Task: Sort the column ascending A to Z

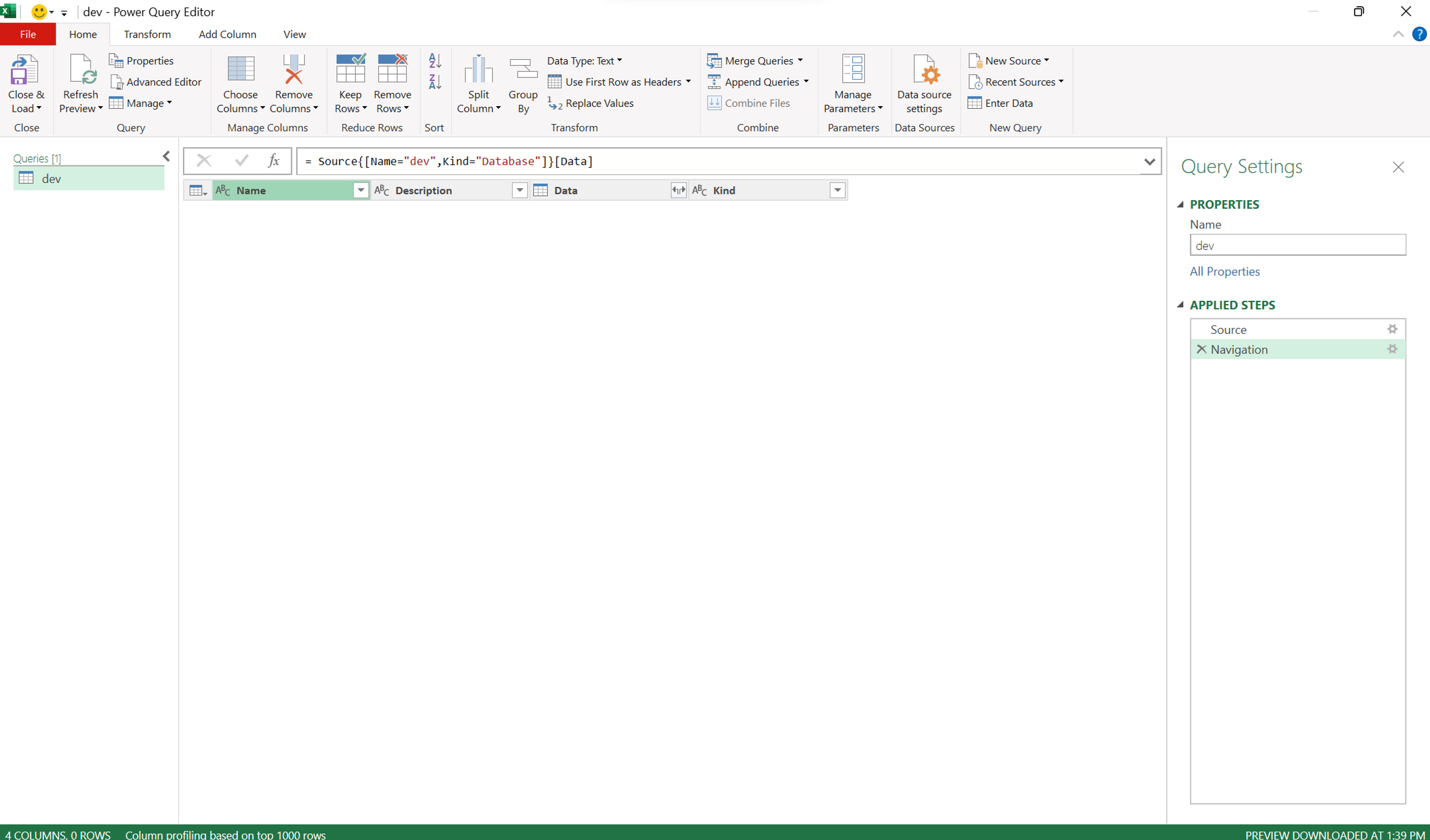Action: pyautogui.click(x=435, y=60)
